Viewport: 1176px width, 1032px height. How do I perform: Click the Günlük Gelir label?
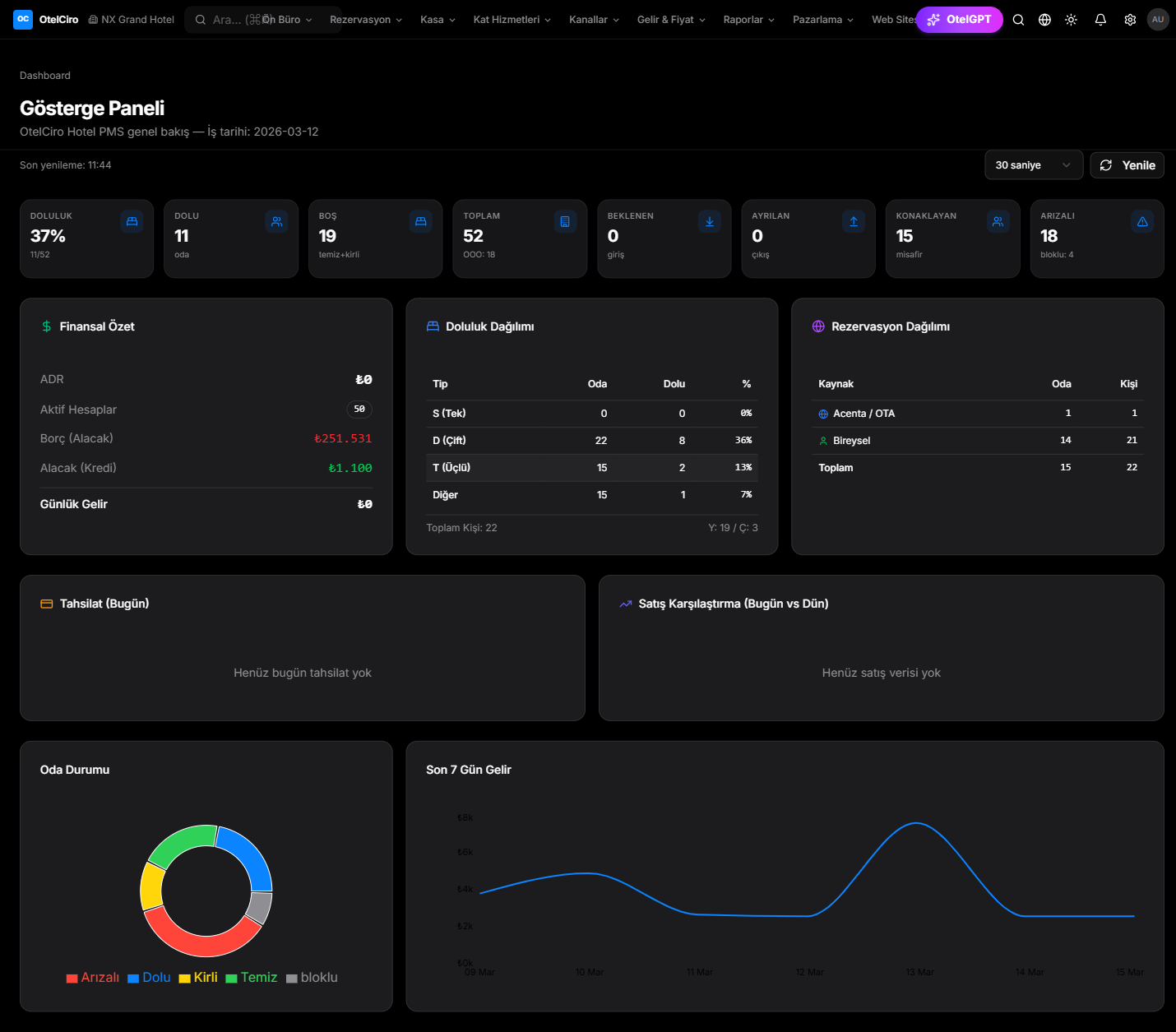click(74, 504)
